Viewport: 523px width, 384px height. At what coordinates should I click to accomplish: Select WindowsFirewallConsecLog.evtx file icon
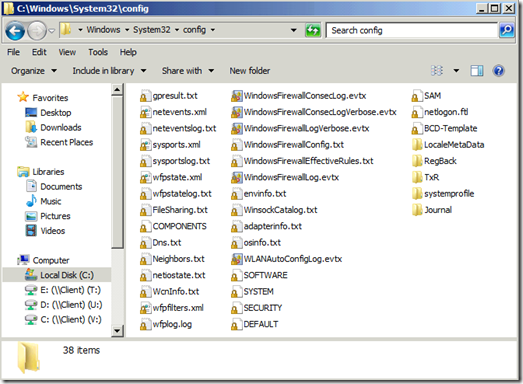236,96
